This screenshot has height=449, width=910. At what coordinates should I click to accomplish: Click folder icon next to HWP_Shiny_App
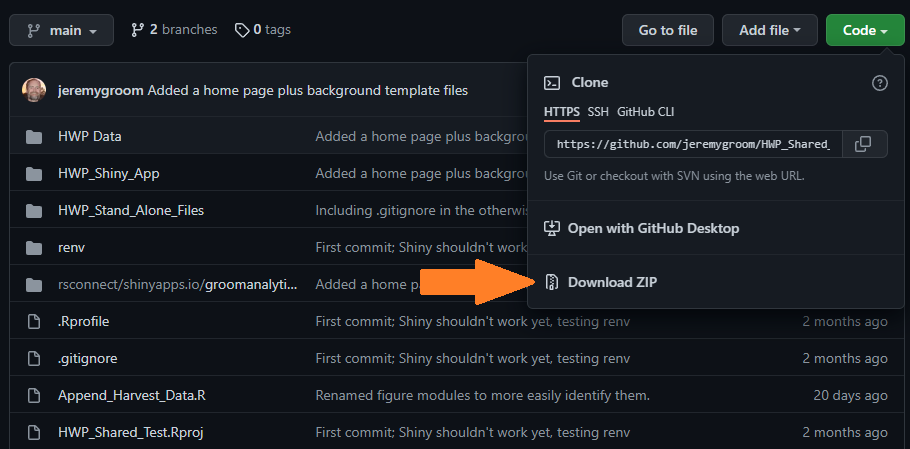click(34, 173)
